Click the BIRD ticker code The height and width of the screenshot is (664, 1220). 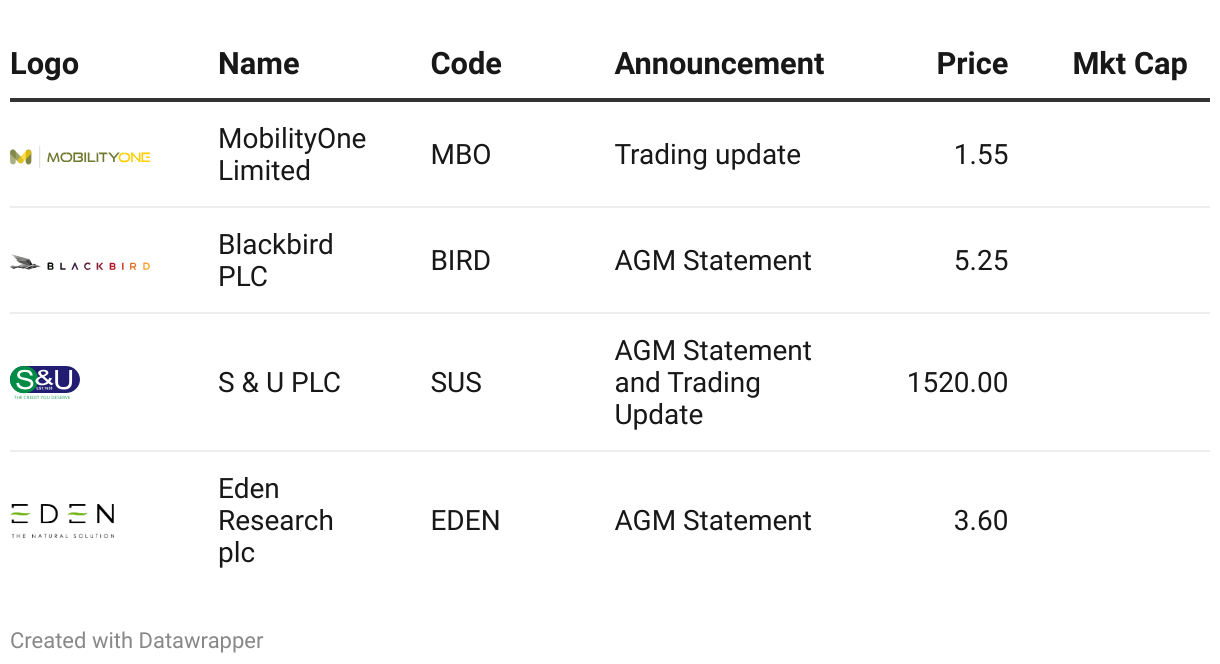pos(460,261)
